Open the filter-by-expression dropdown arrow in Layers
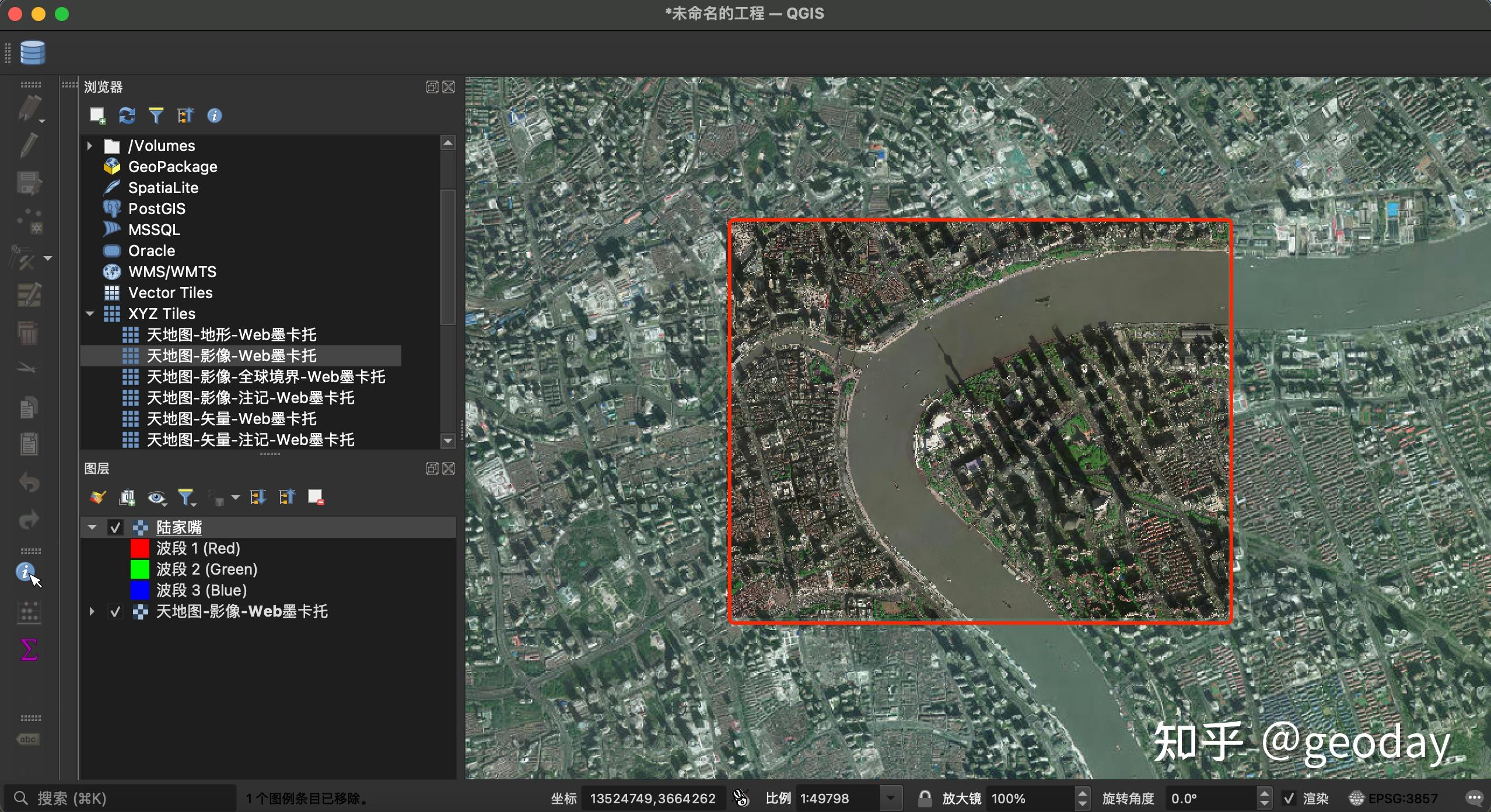Screen dimensions: 1491x812 click(235, 498)
